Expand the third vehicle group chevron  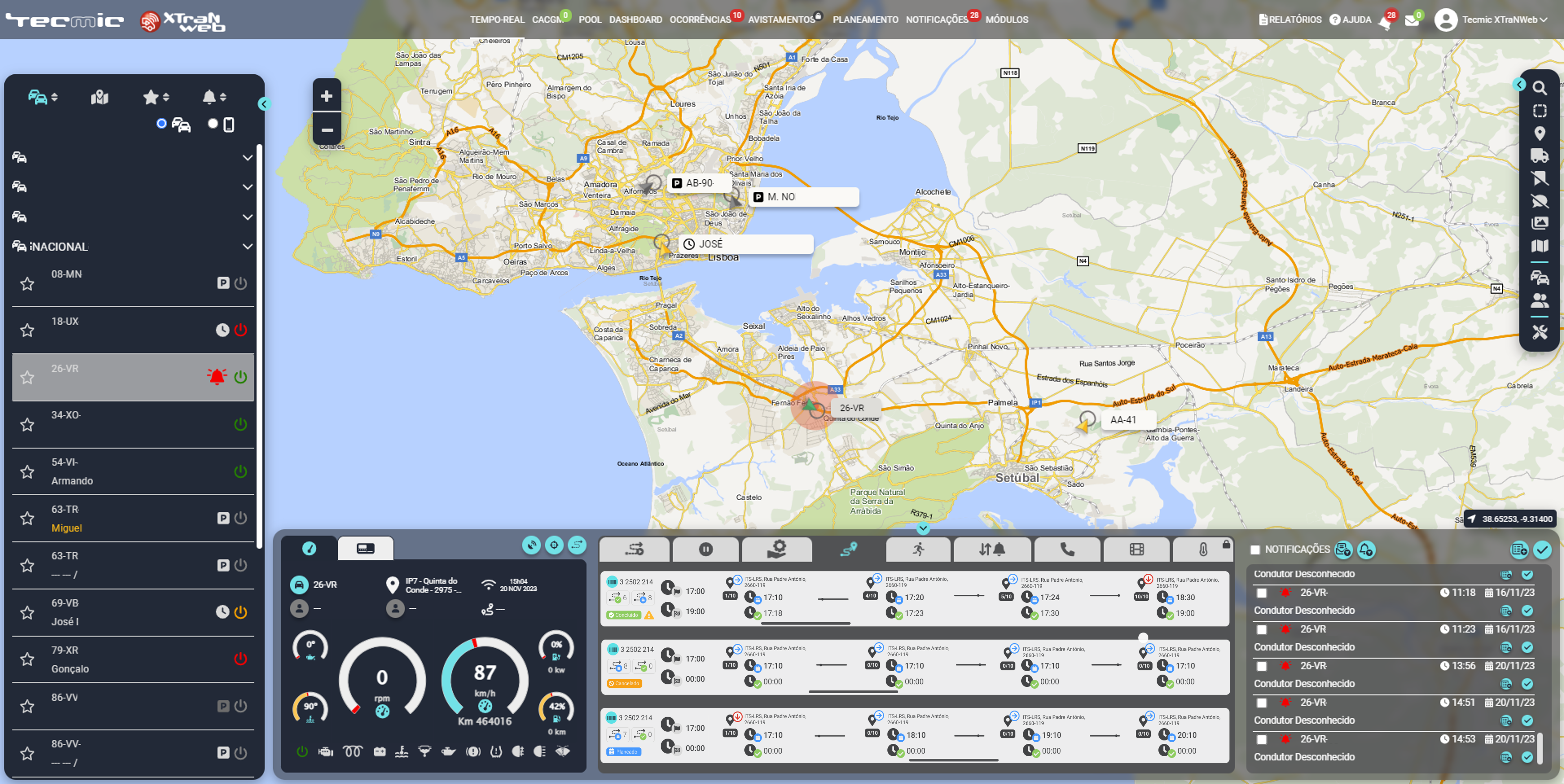click(248, 217)
